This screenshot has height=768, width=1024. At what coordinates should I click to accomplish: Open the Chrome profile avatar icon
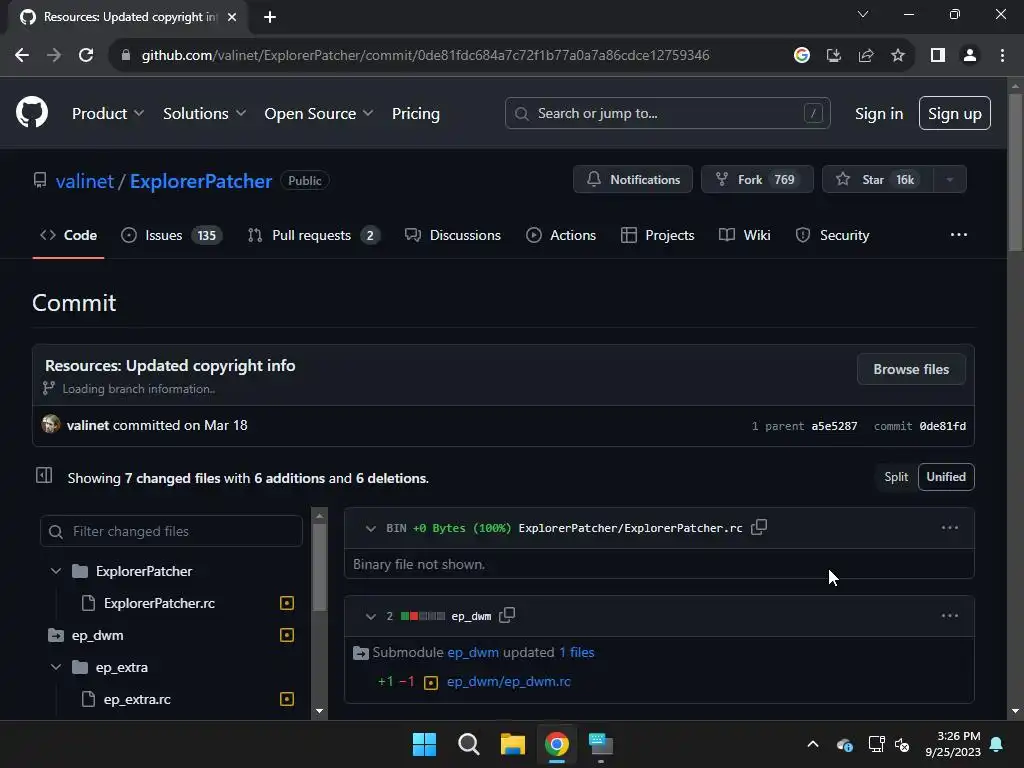point(970,56)
